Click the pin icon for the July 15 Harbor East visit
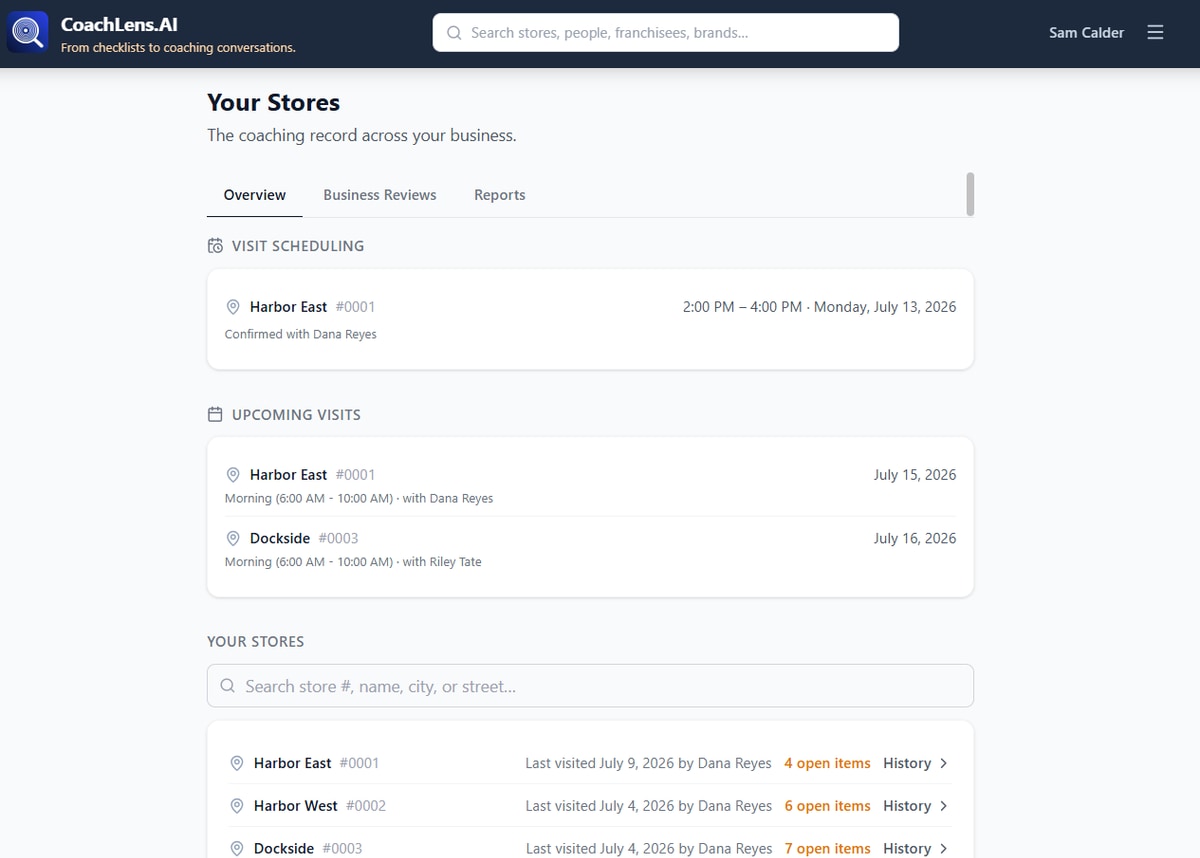 click(x=233, y=475)
